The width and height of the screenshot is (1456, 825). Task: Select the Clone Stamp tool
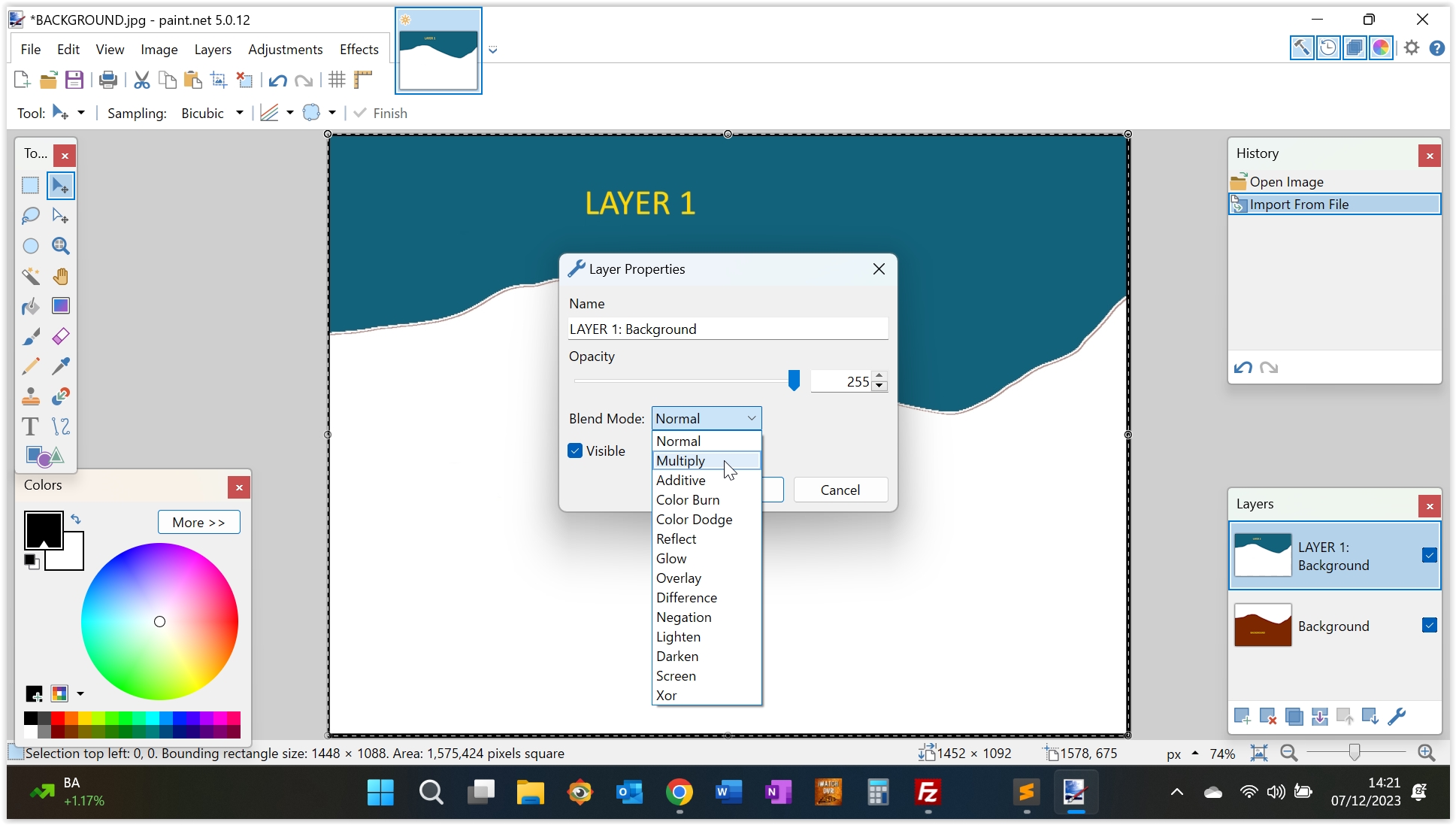point(31,396)
